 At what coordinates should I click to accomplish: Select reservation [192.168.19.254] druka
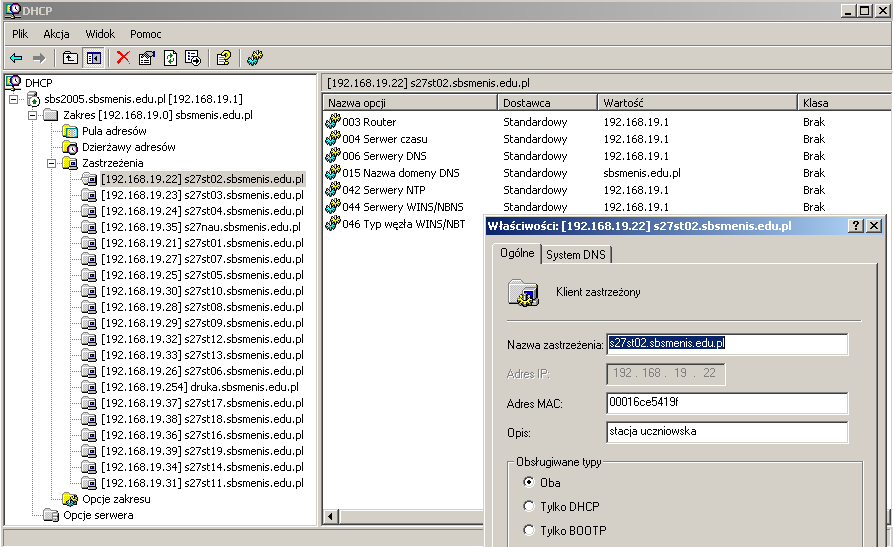(x=200, y=387)
